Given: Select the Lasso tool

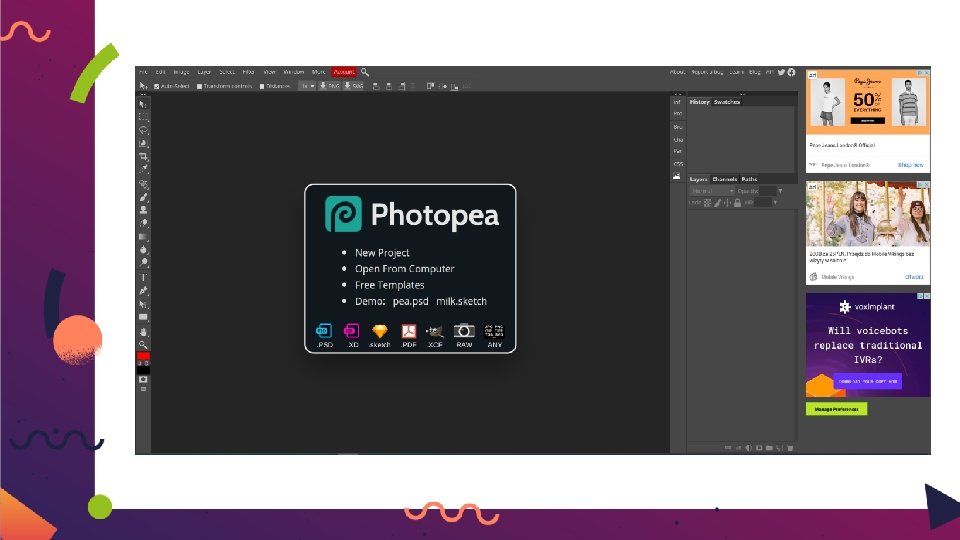Looking at the screenshot, I should pyautogui.click(x=143, y=130).
